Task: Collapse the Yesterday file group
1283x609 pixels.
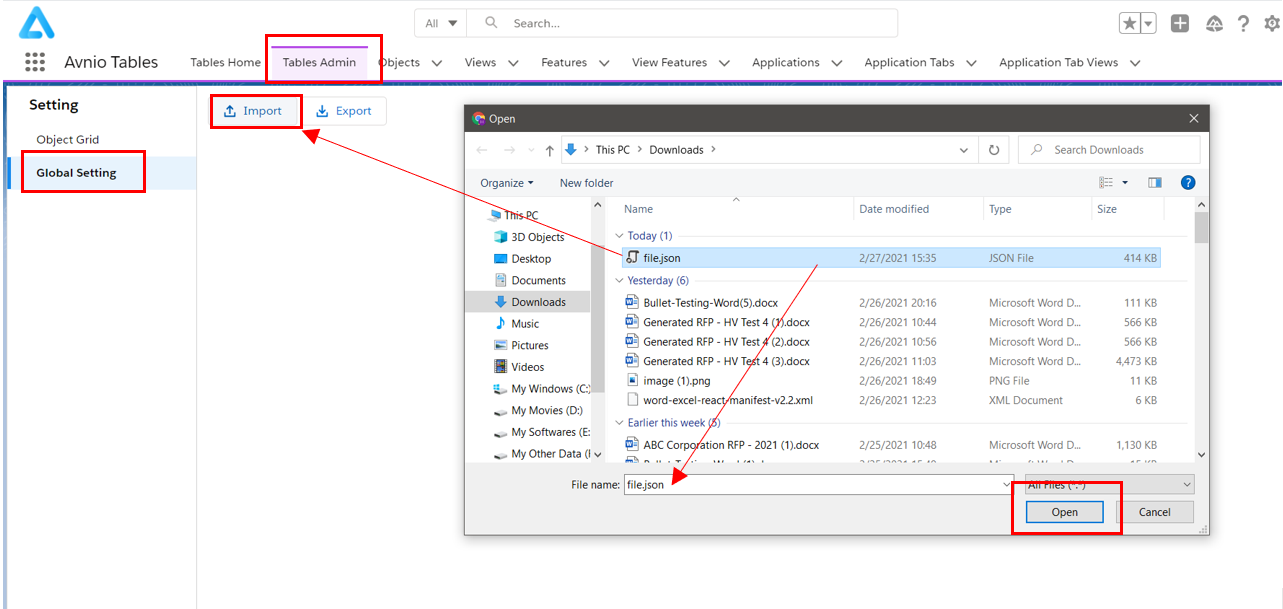Action: [x=620, y=281]
